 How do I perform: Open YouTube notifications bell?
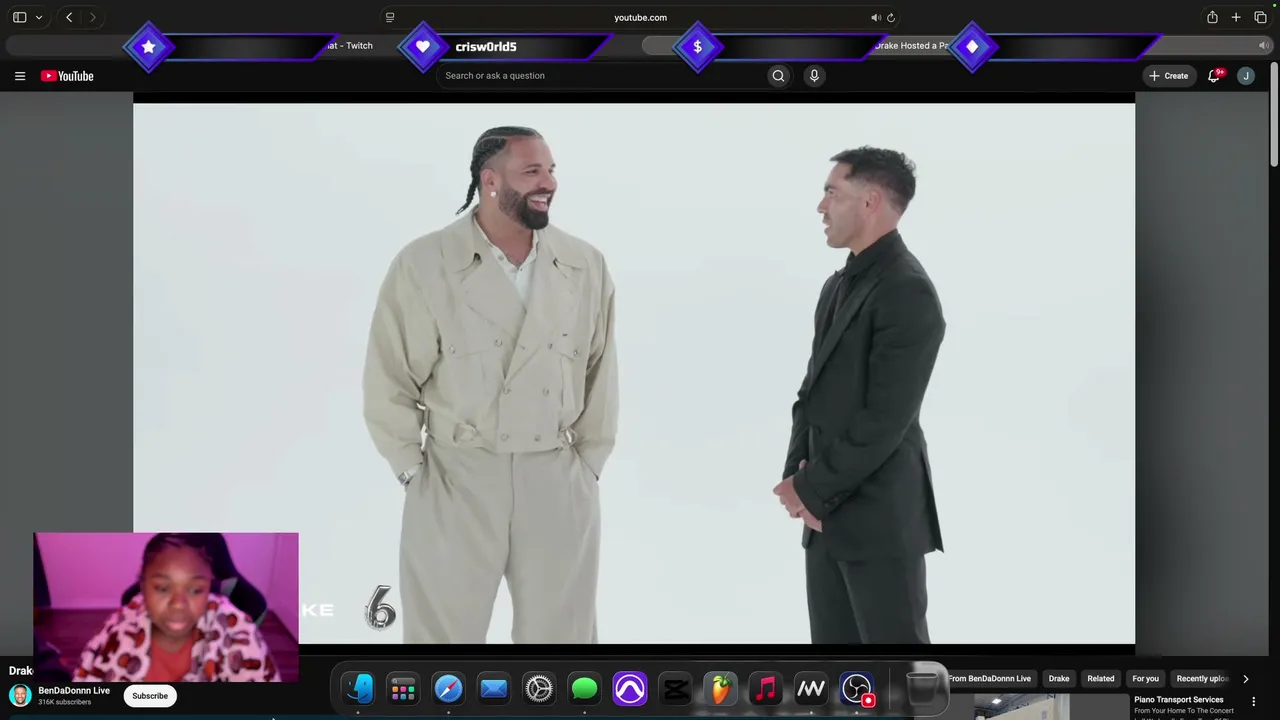click(x=1214, y=76)
